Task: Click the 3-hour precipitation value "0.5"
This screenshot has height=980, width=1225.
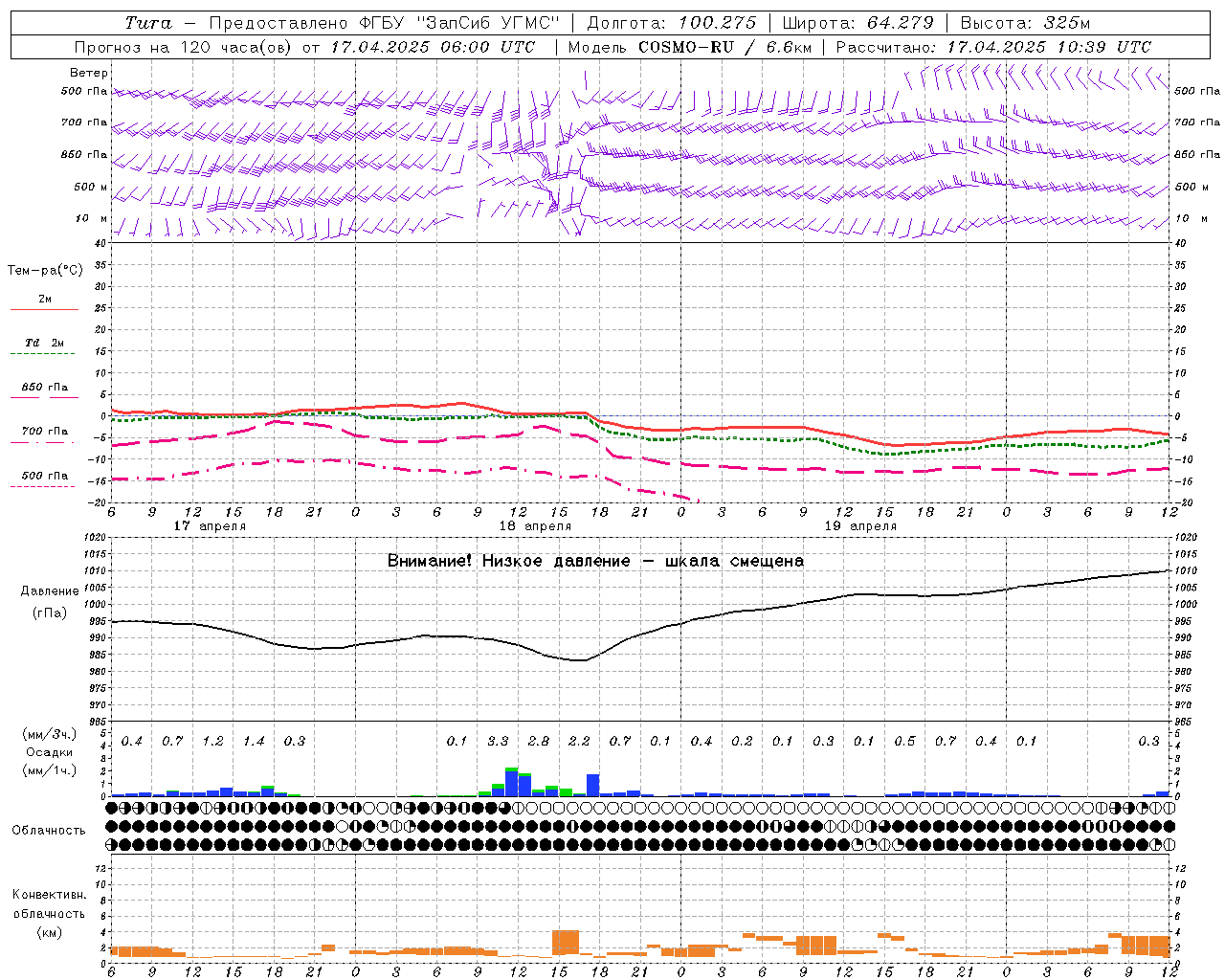Action: click(x=904, y=742)
